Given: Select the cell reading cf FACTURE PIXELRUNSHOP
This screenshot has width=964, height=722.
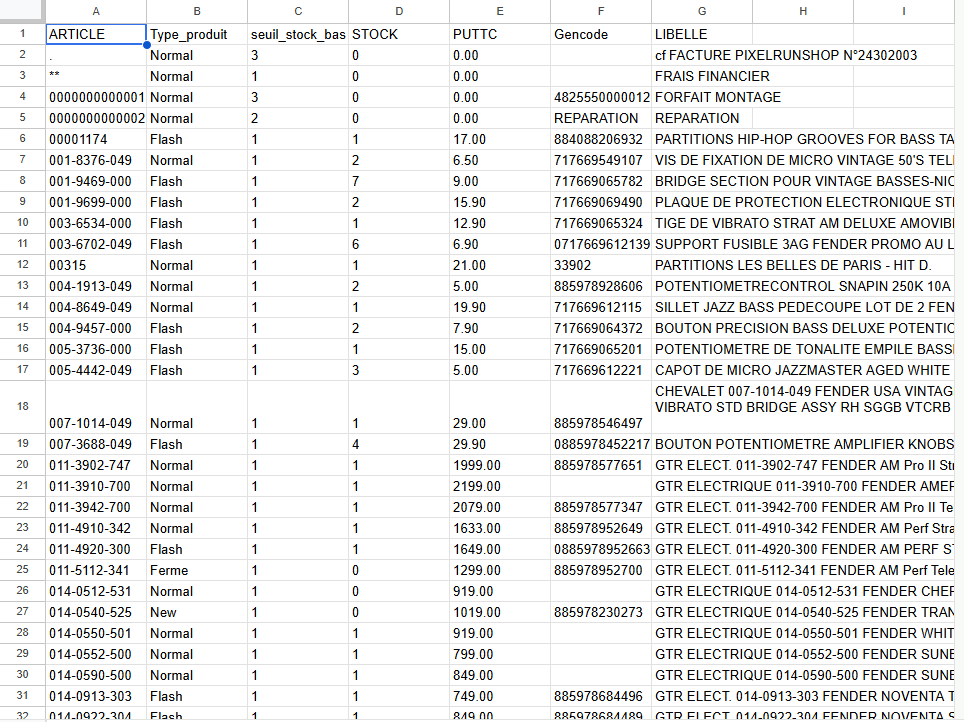Looking at the screenshot, I should [x=701, y=55].
